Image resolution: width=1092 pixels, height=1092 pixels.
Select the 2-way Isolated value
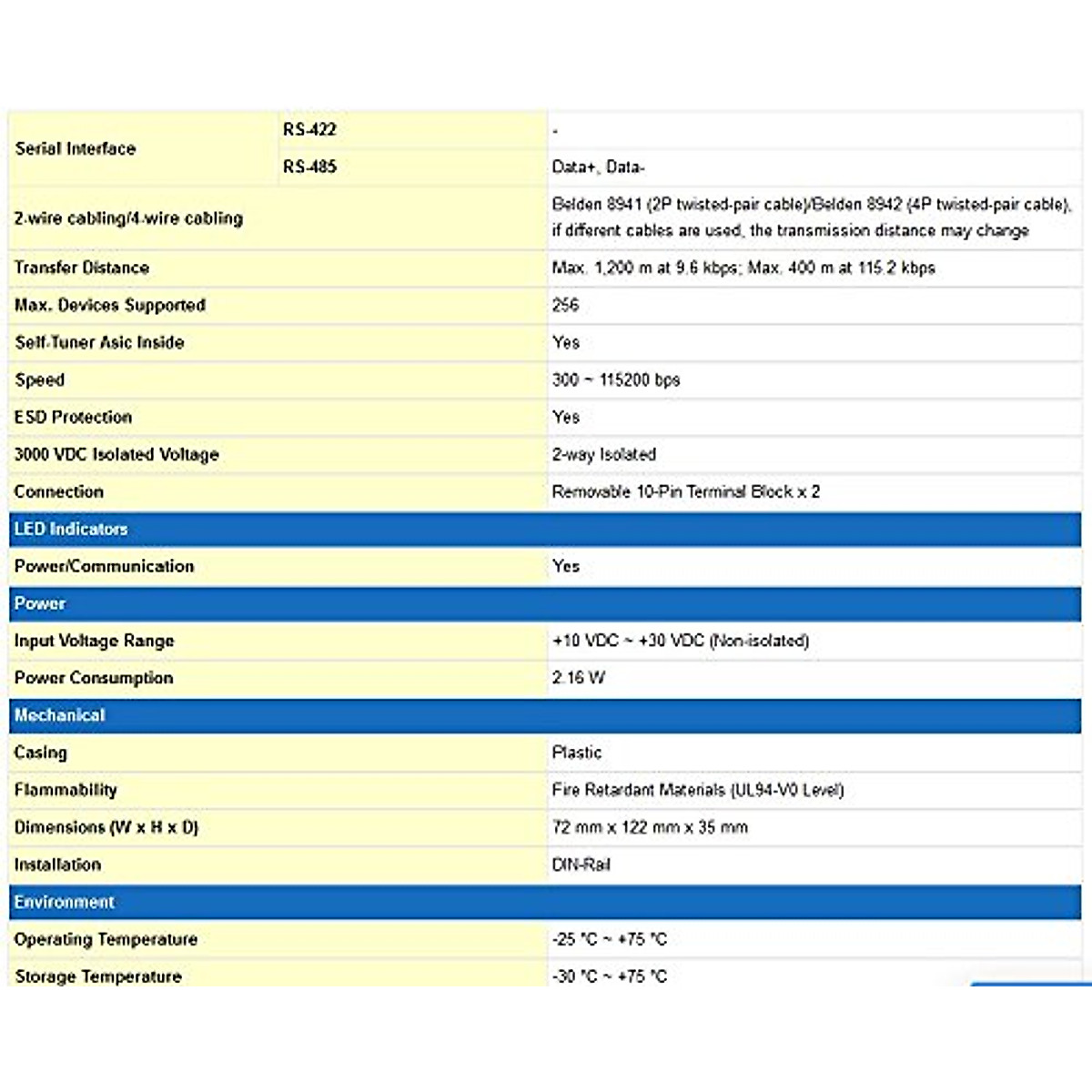(x=603, y=454)
